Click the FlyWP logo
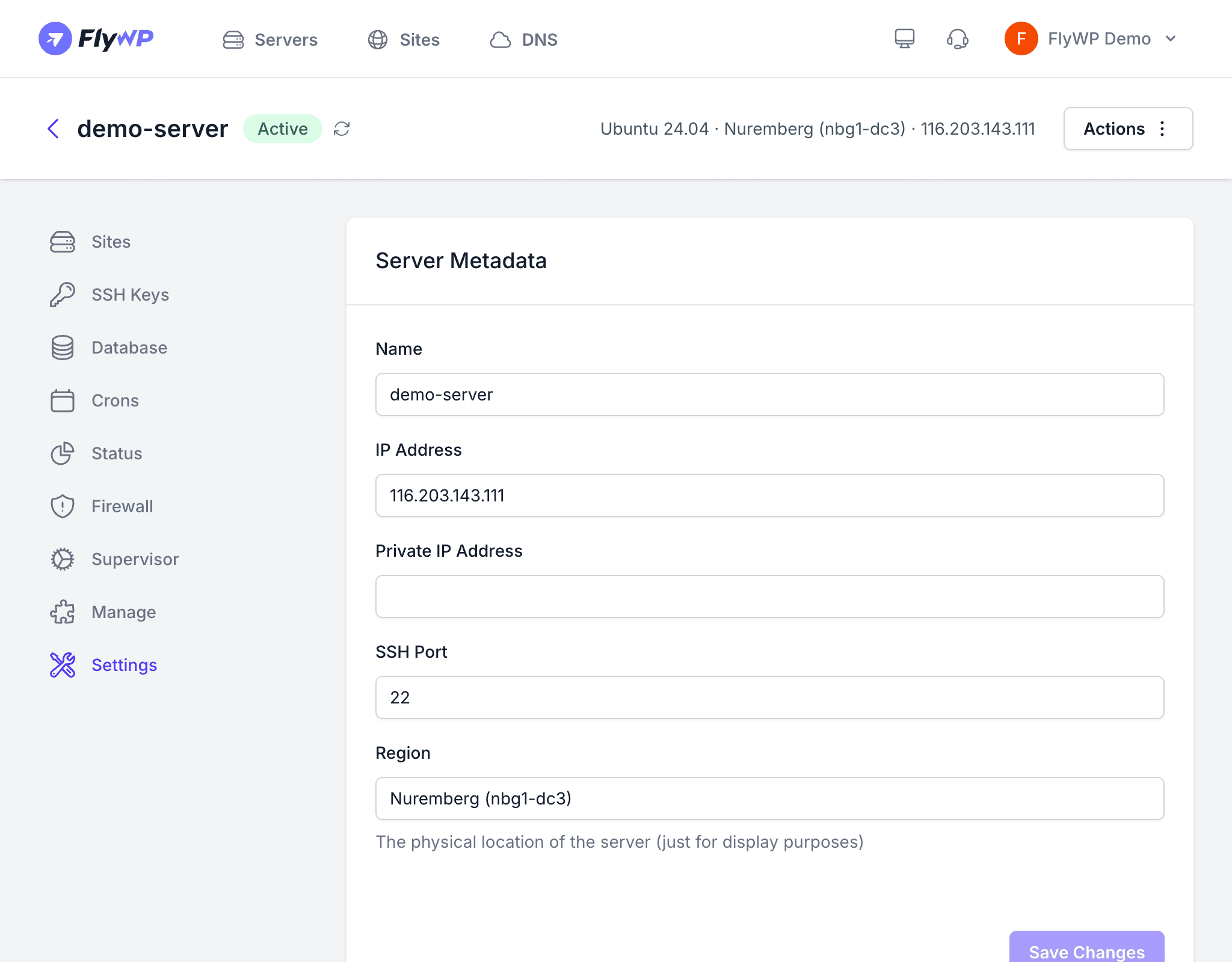 click(x=96, y=38)
